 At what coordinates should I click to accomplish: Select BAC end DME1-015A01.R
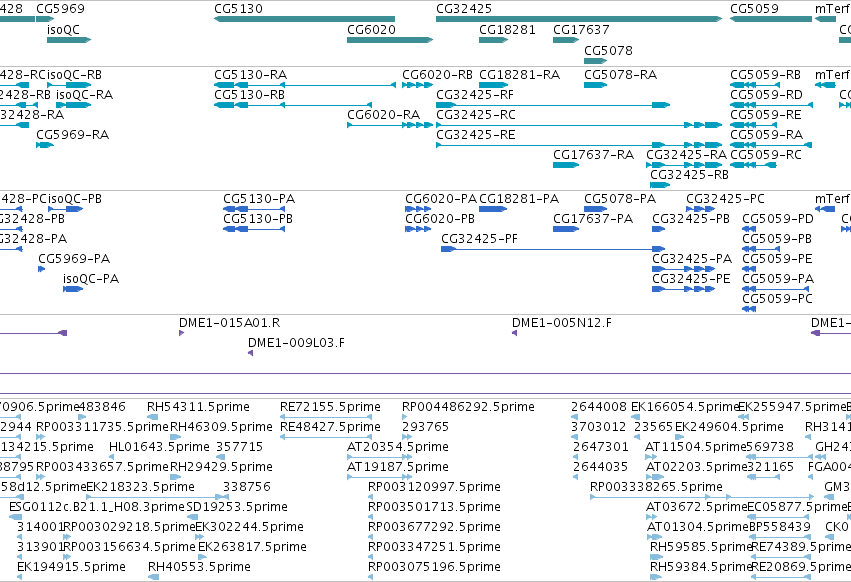pyautogui.click(x=181, y=333)
